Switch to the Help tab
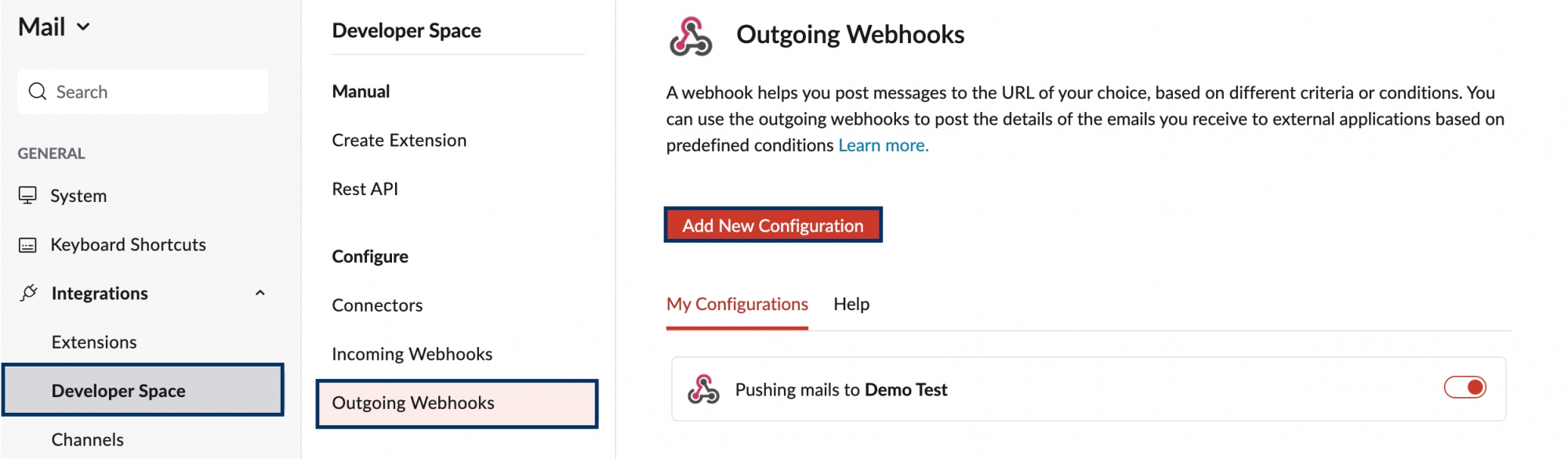Viewport: 1568px width, 459px height. (x=852, y=304)
